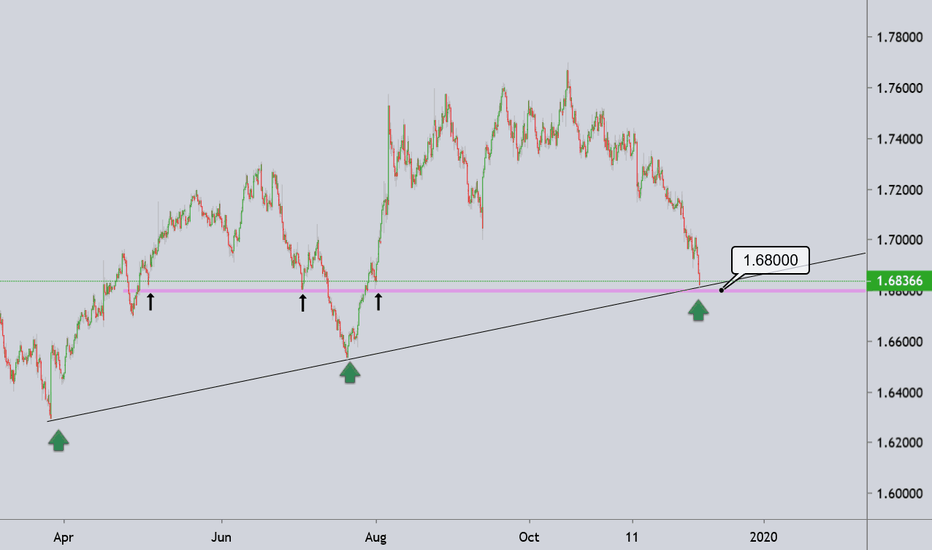The image size is (932, 550).
Task: Click the green arrow below the April low
Action: [59, 439]
